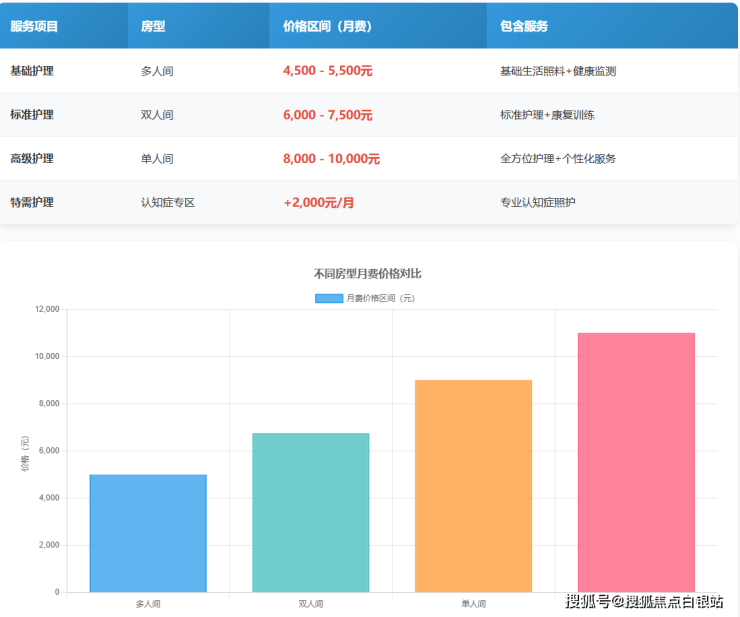Select the pink rightmost bar in chart
This screenshot has width=740, height=617.
[636, 462]
